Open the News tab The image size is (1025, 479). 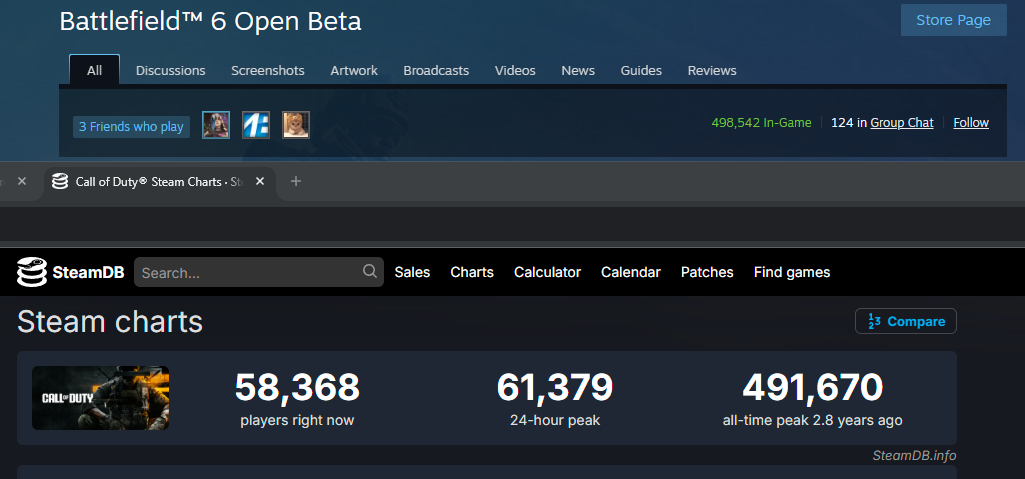(578, 71)
